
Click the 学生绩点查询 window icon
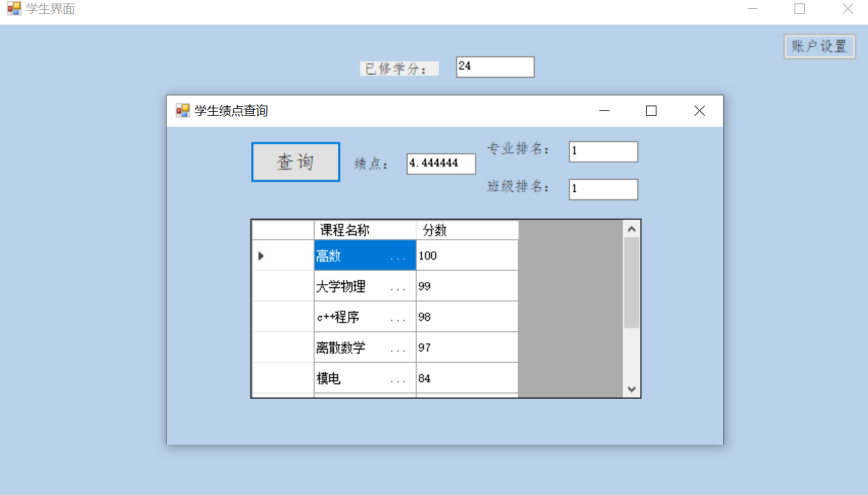click(183, 111)
